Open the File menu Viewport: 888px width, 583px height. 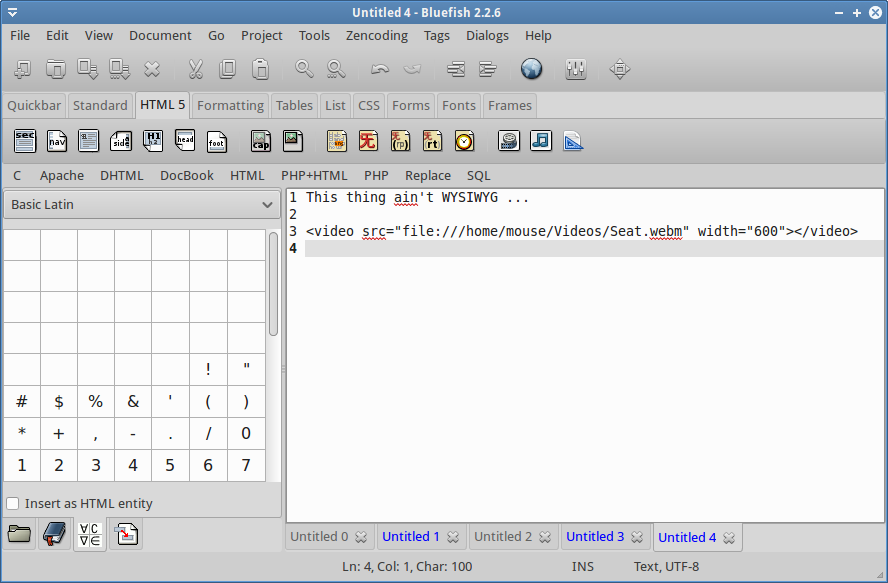[x=20, y=36]
